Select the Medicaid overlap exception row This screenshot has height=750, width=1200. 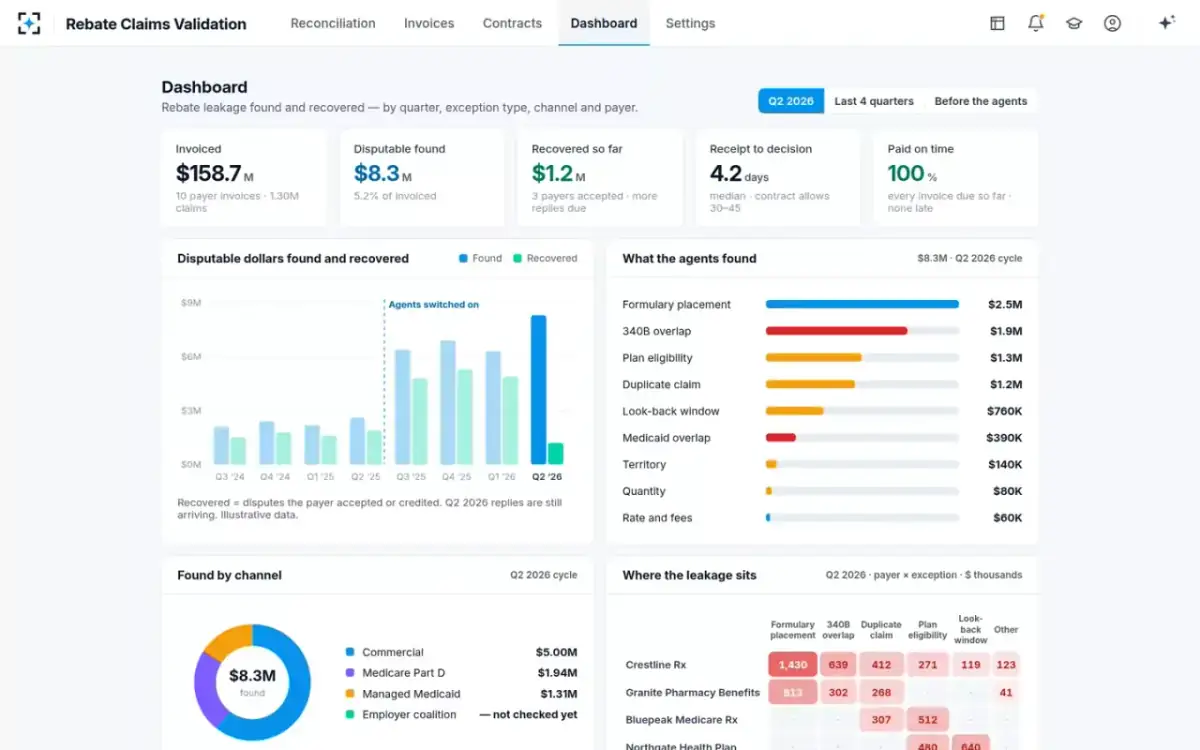pyautogui.click(x=822, y=438)
